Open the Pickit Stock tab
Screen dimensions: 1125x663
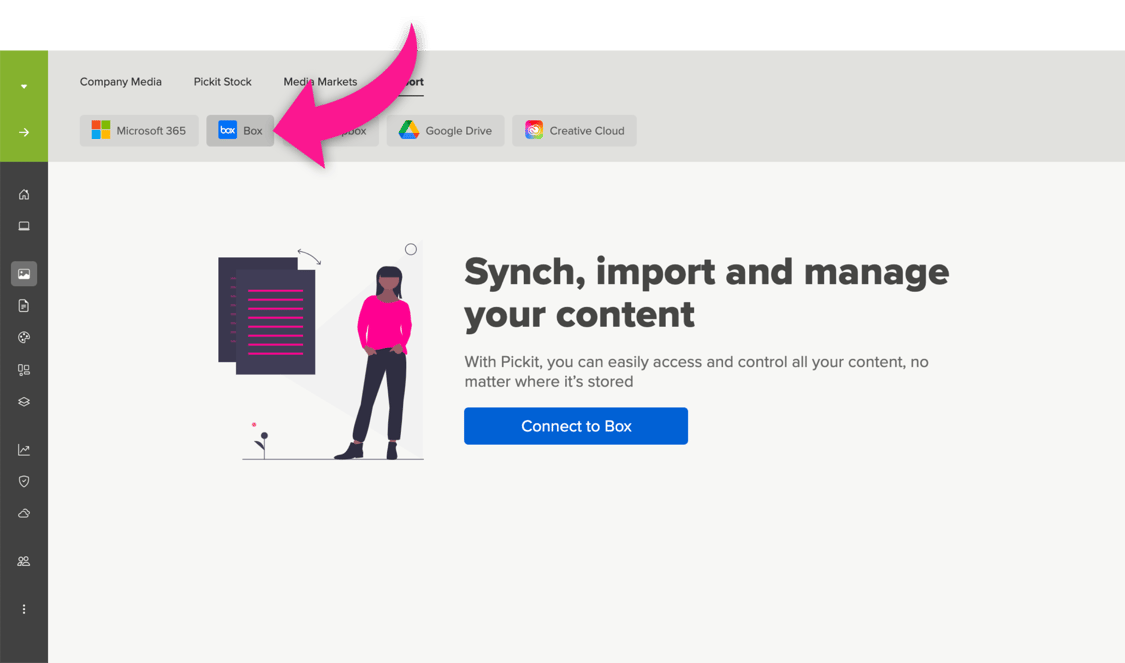tap(222, 82)
